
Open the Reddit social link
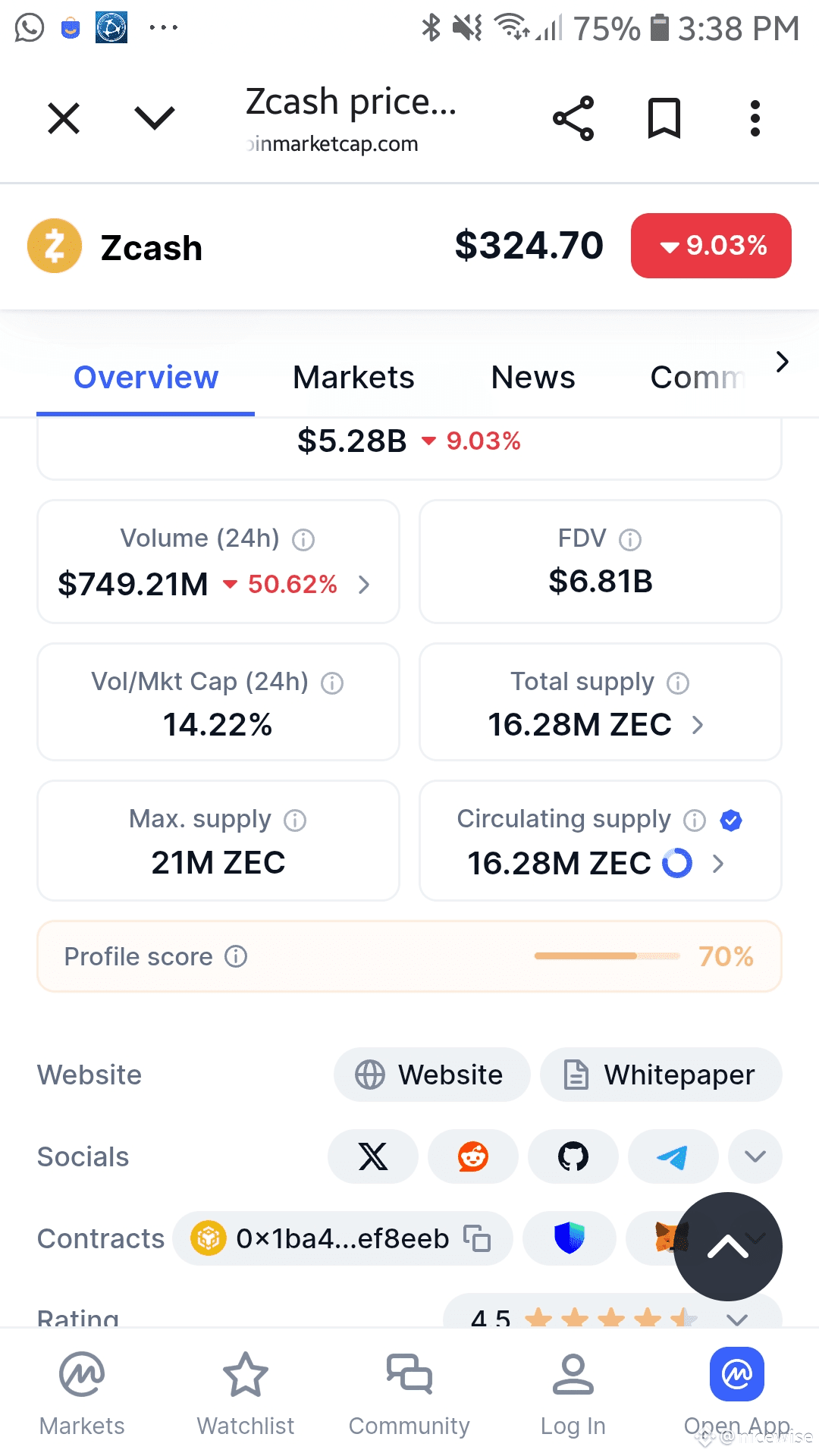(x=473, y=1156)
